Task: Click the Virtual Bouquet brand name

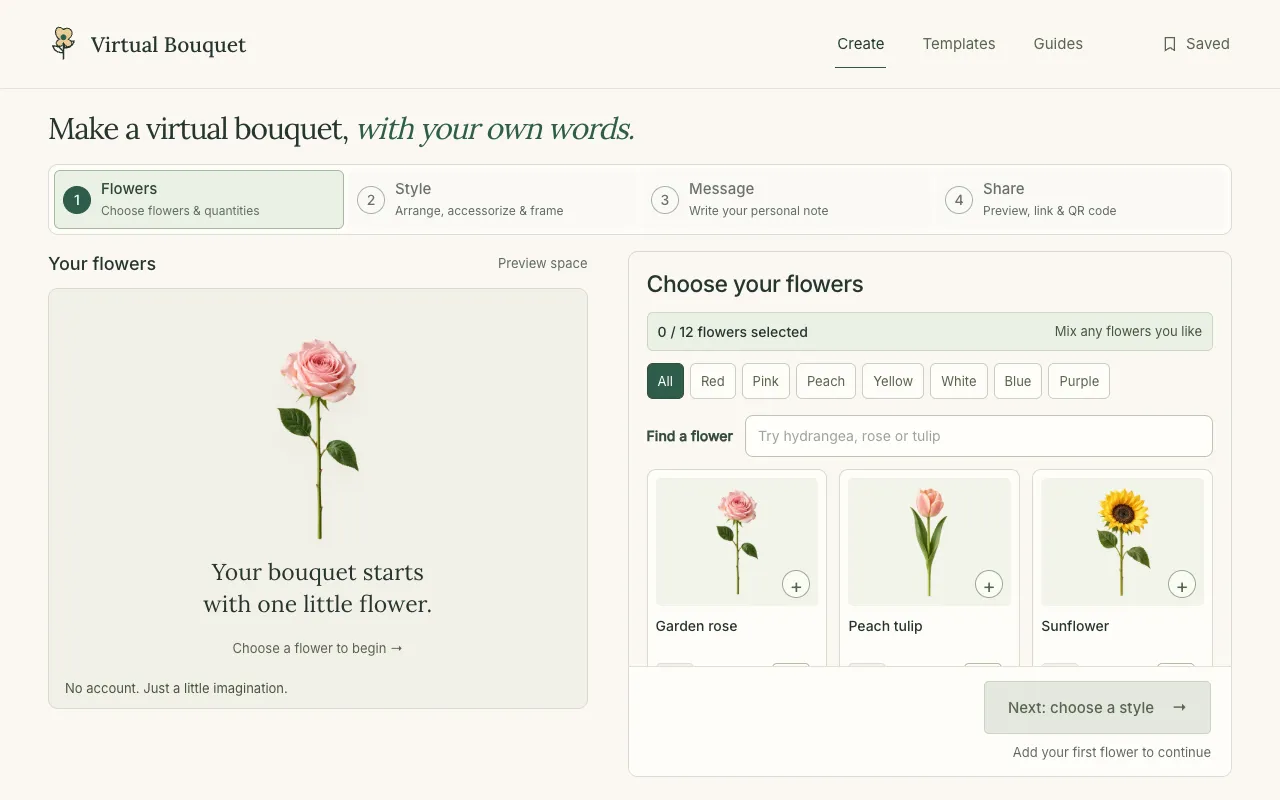Action: (168, 45)
